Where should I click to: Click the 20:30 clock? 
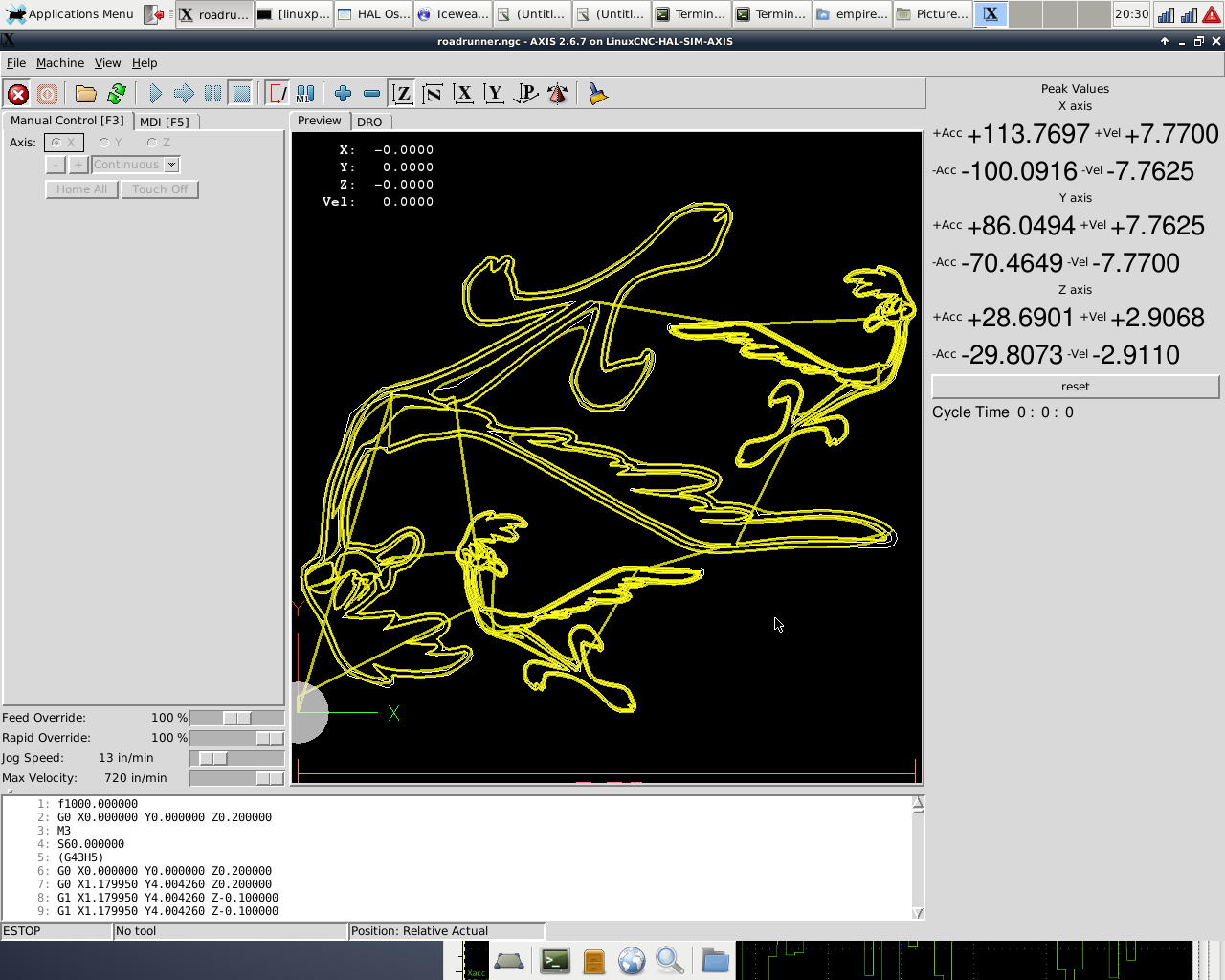(1131, 14)
